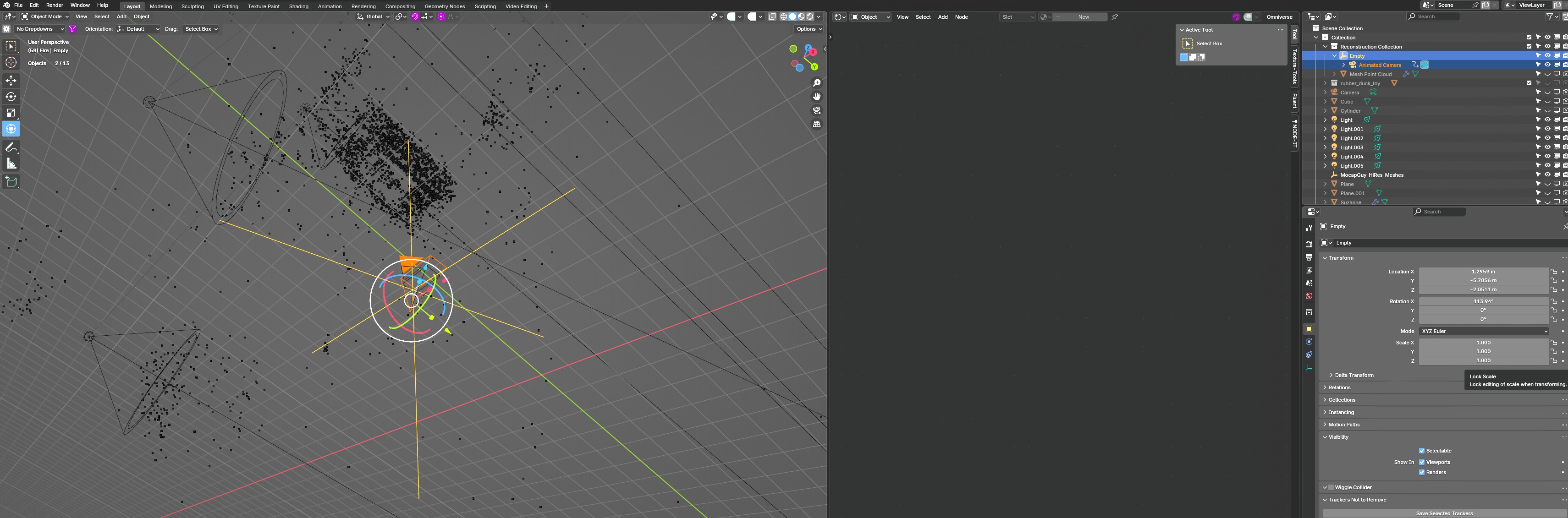Activate the Rotate tool

click(11, 97)
